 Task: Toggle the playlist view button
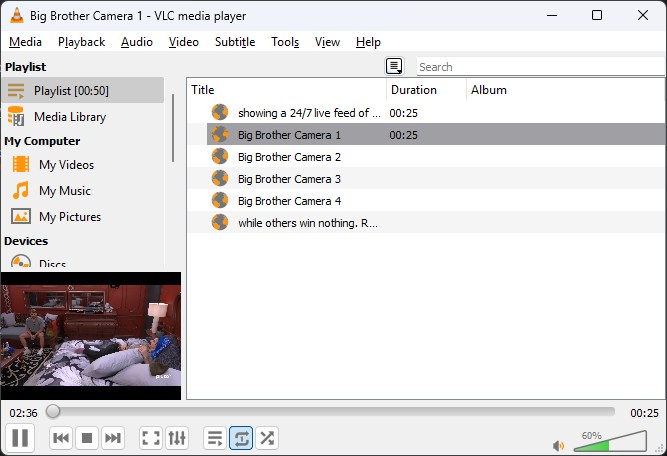(x=215, y=438)
